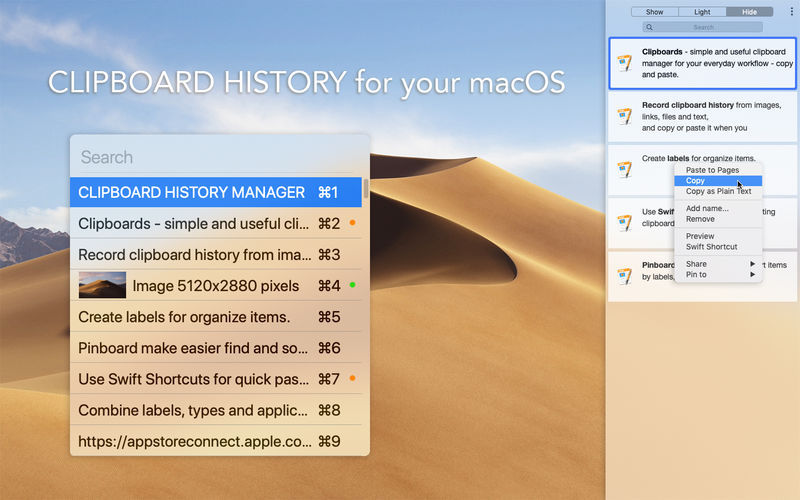800x500 pixels.
Task: Select 'https://appstoreconnect.apple.co...' row
Action: [x=216, y=441]
